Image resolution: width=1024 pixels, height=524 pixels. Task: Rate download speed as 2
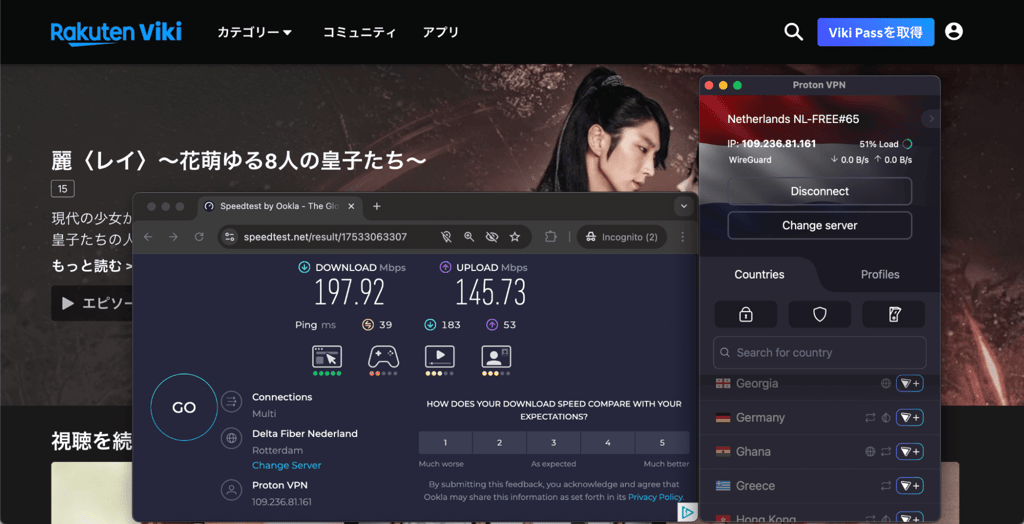(x=500, y=442)
